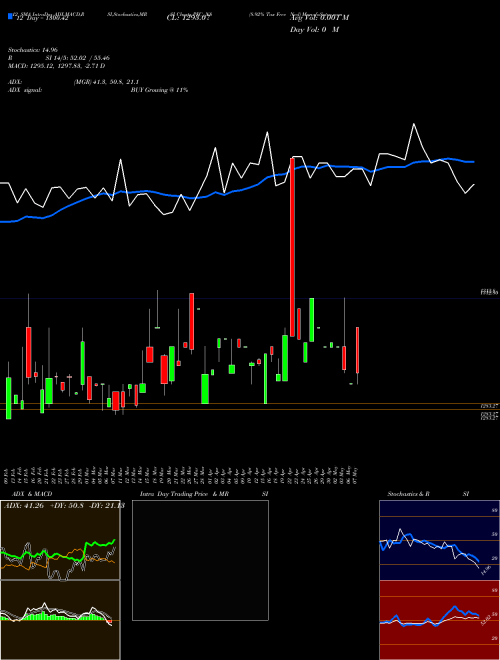The image size is (500, 660).
Task: Click the "52.02" value in the red RSI panel
Action: click(486, 620)
